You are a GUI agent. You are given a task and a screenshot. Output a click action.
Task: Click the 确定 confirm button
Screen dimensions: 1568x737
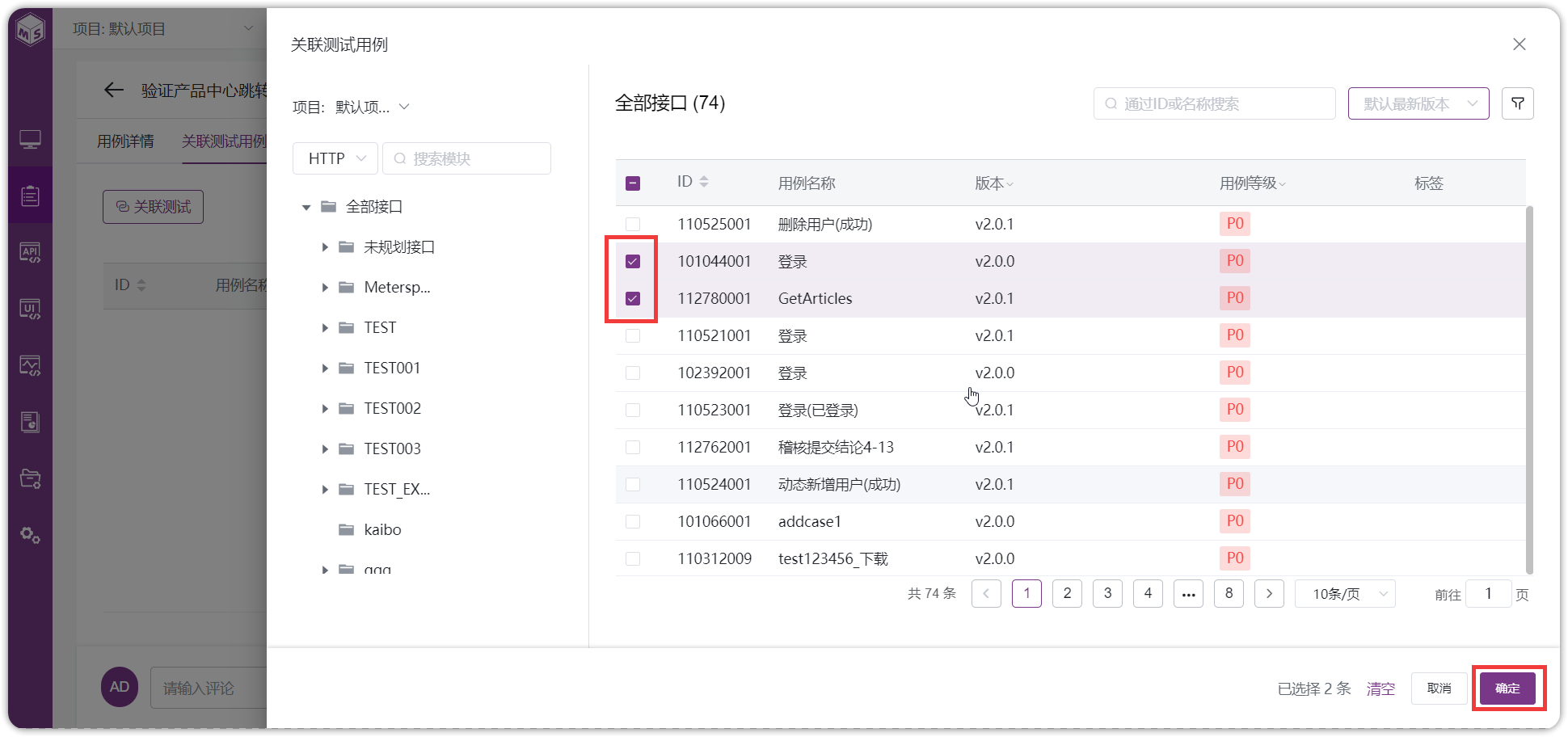point(1507,689)
